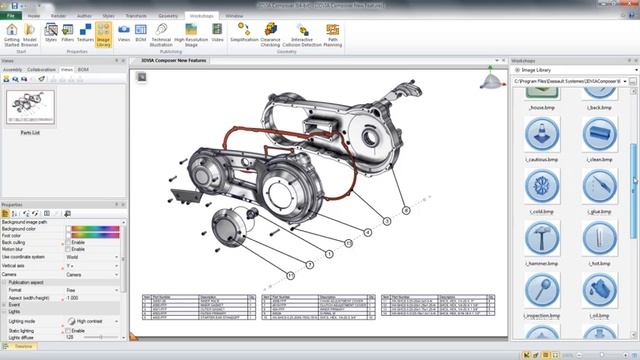Open the Textures workshop
Image resolution: width=640 pixels, height=360 pixels.
tap(85, 33)
